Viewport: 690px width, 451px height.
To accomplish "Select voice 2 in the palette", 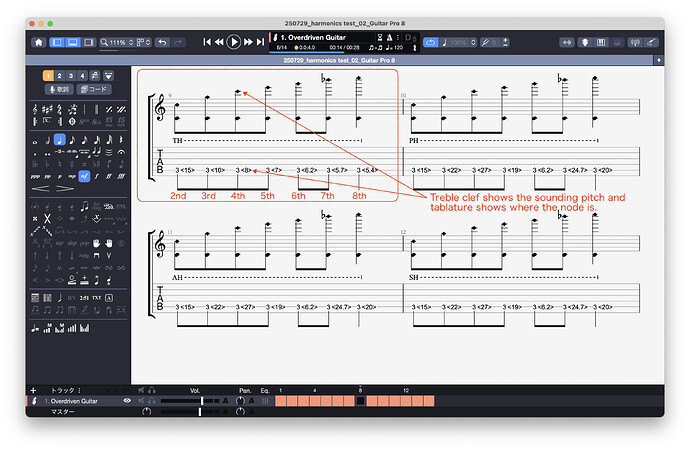I will (59, 76).
